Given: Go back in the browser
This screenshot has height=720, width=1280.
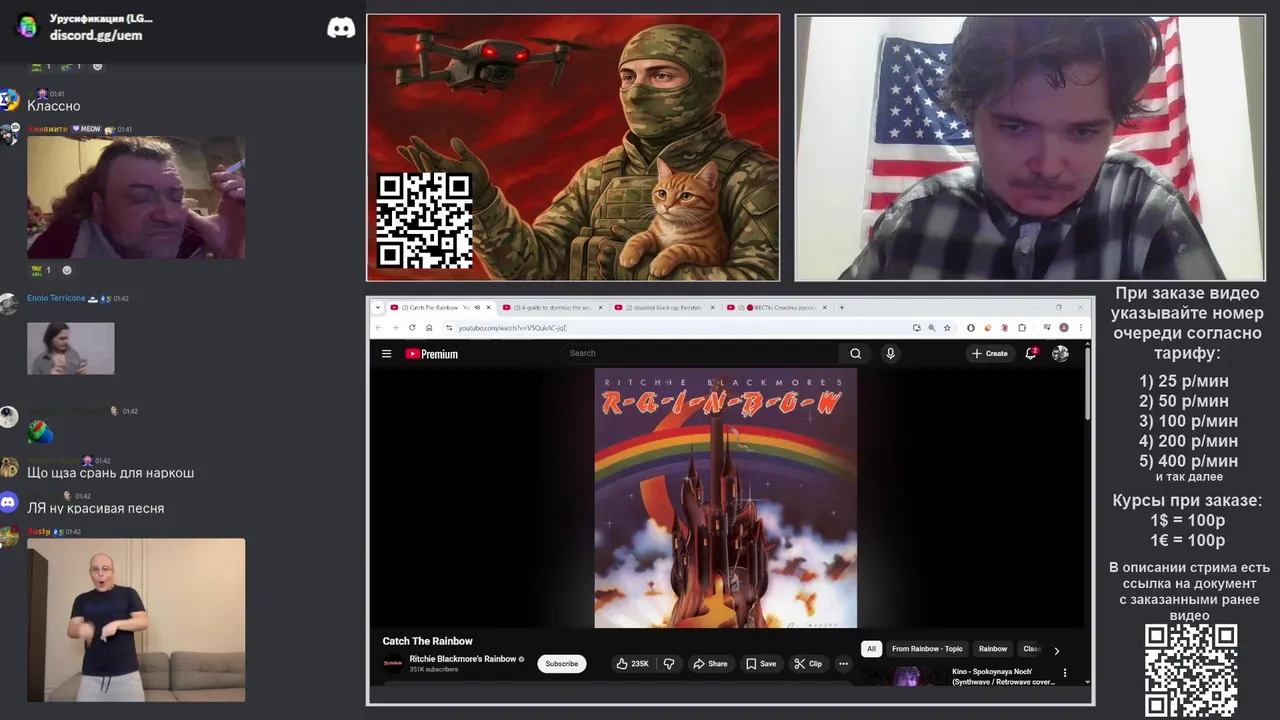Looking at the screenshot, I should tap(378, 327).
